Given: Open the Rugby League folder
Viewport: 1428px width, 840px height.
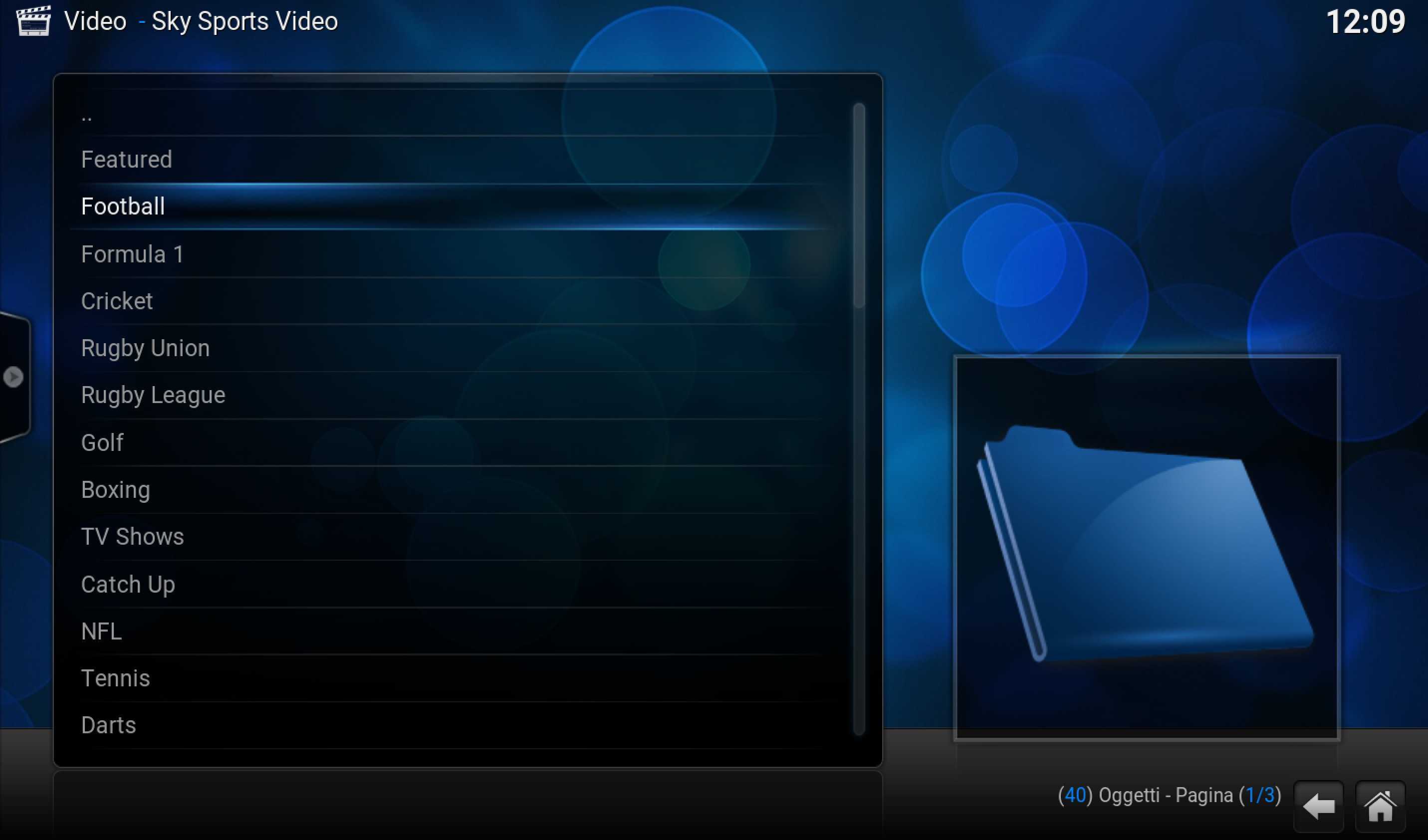Looking at the screenshot, I should 153,396.
